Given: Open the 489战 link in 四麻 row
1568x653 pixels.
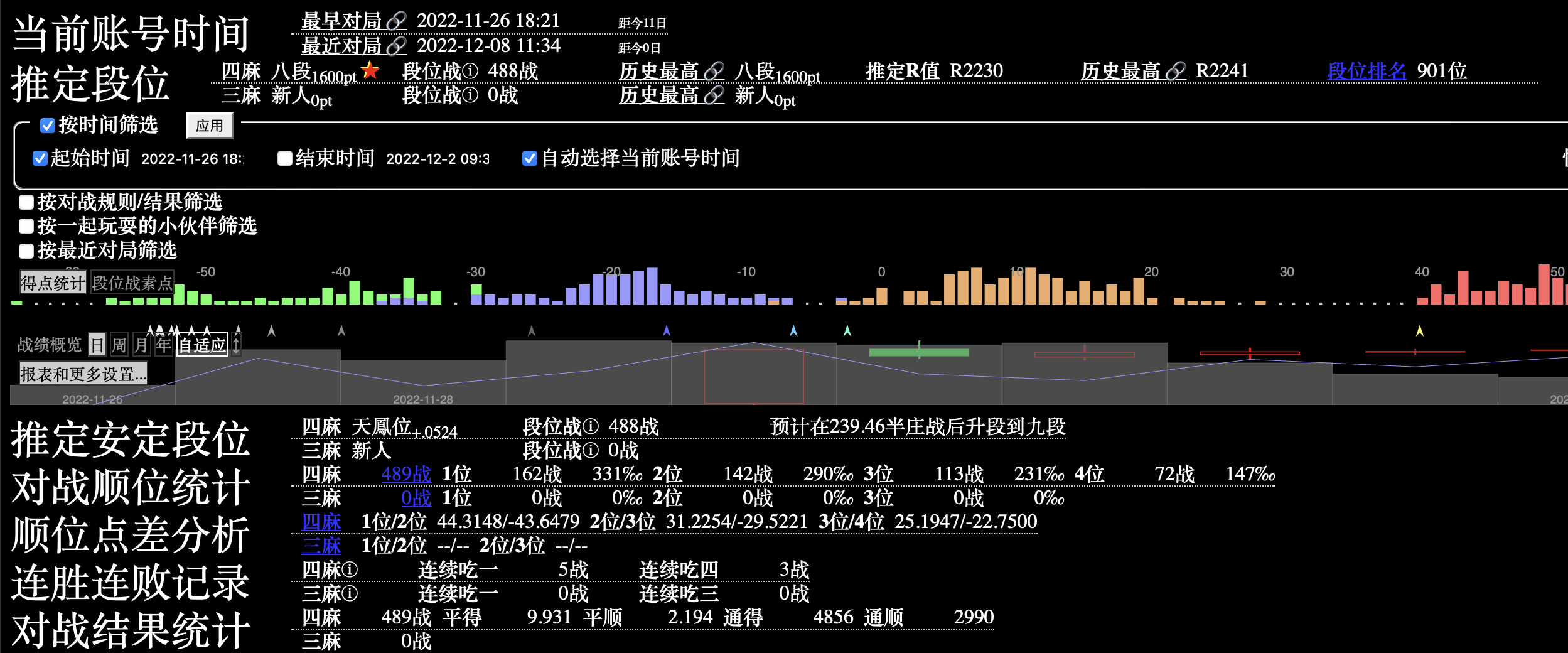Looking at the screenshot, I should [x=406, y=474].
